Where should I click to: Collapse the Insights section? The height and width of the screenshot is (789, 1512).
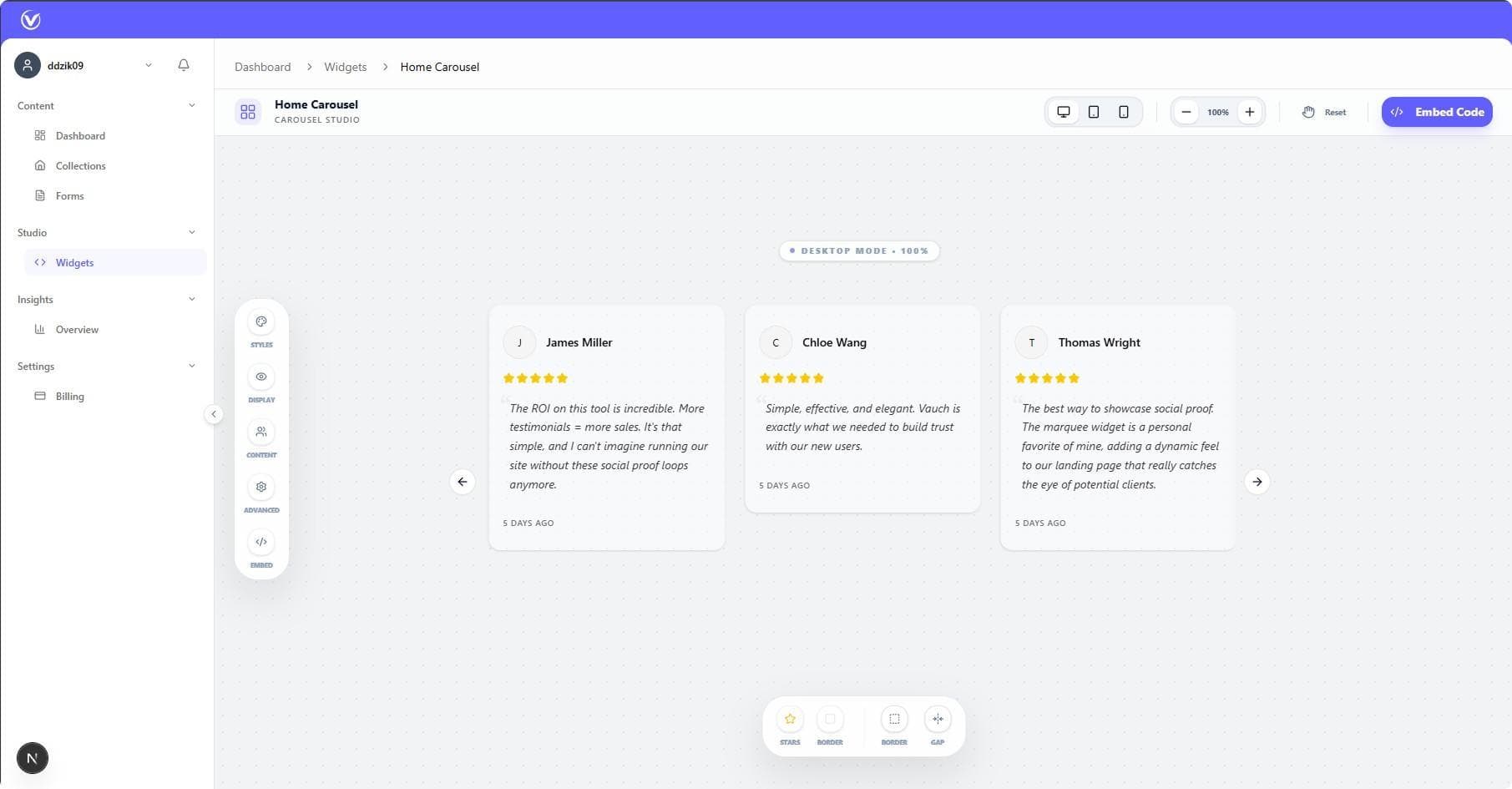[x=192, y=298]
